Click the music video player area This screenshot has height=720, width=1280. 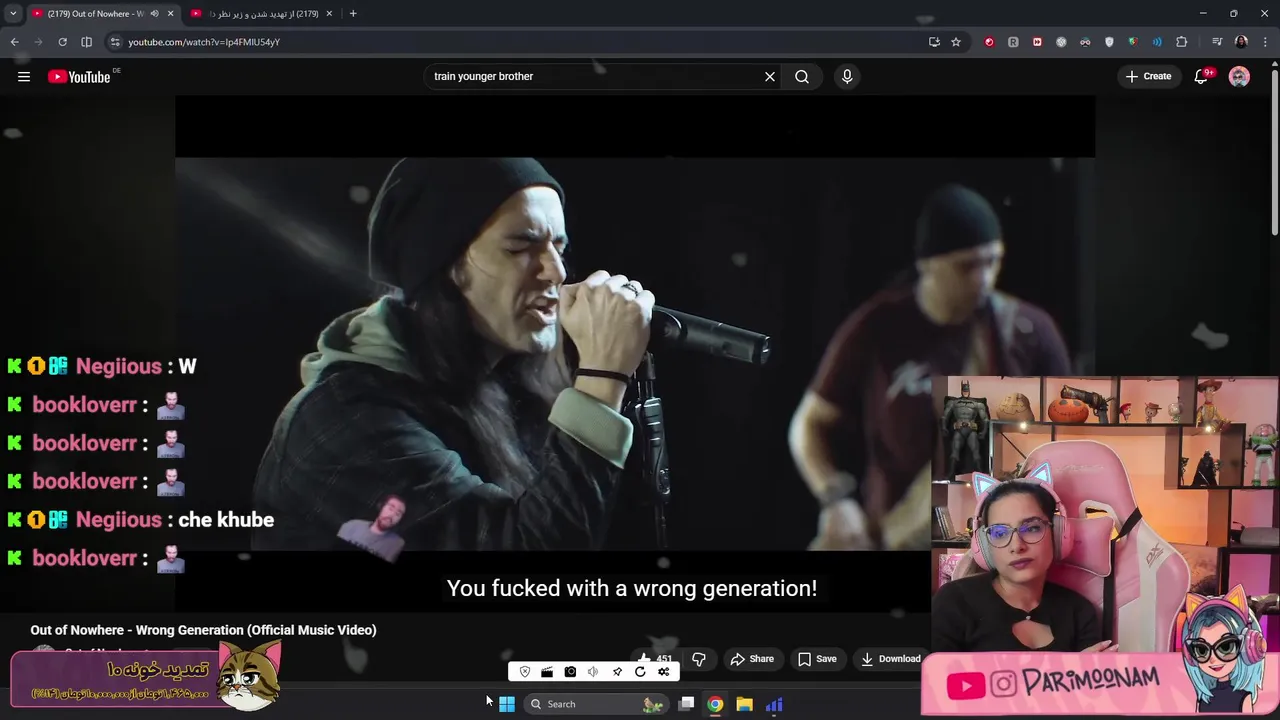click(x=635, y=353)
